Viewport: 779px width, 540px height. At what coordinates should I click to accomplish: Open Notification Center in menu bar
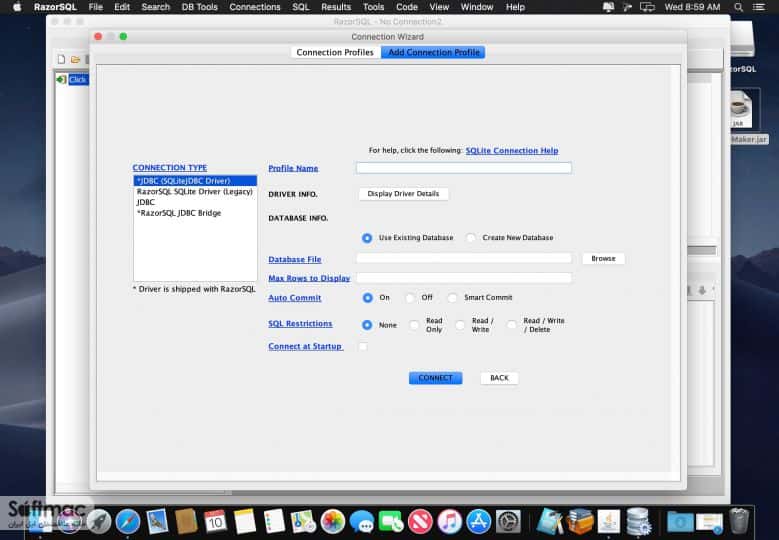click(x=759, y=7)
